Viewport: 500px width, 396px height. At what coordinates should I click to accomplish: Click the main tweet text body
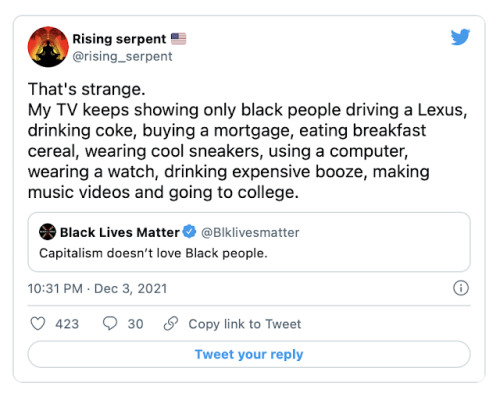pyautogui.click(x=247, y=141)
